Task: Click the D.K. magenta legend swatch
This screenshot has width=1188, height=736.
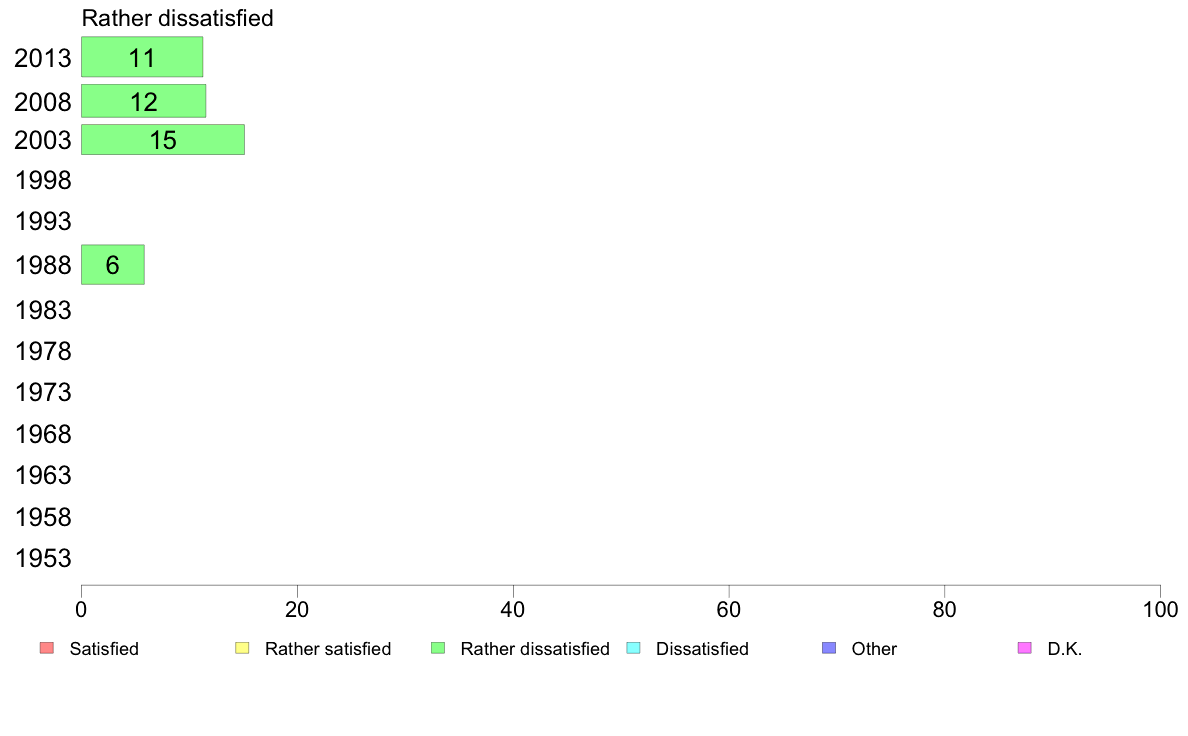Action: [1024, 648]
